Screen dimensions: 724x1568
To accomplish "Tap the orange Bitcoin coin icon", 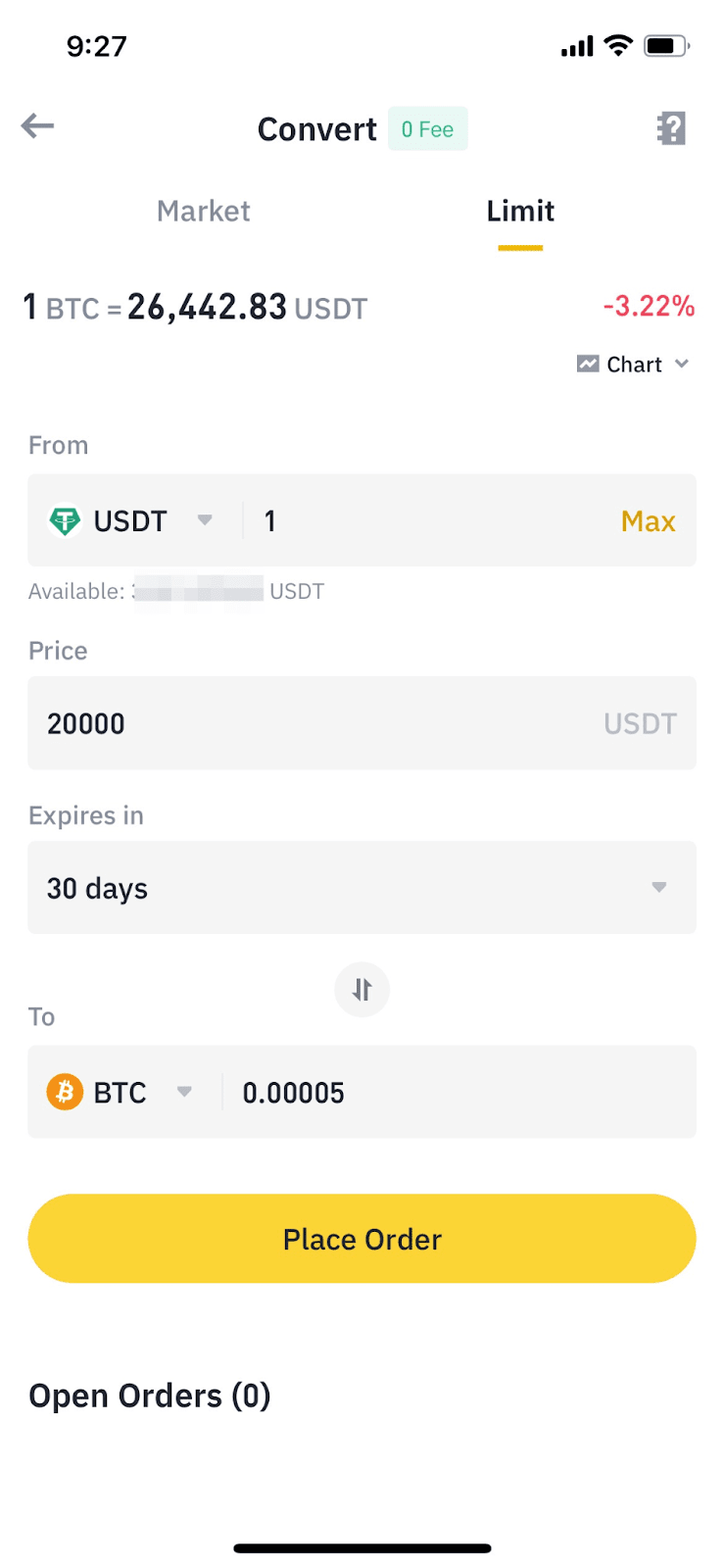I will pos(65,1092).
